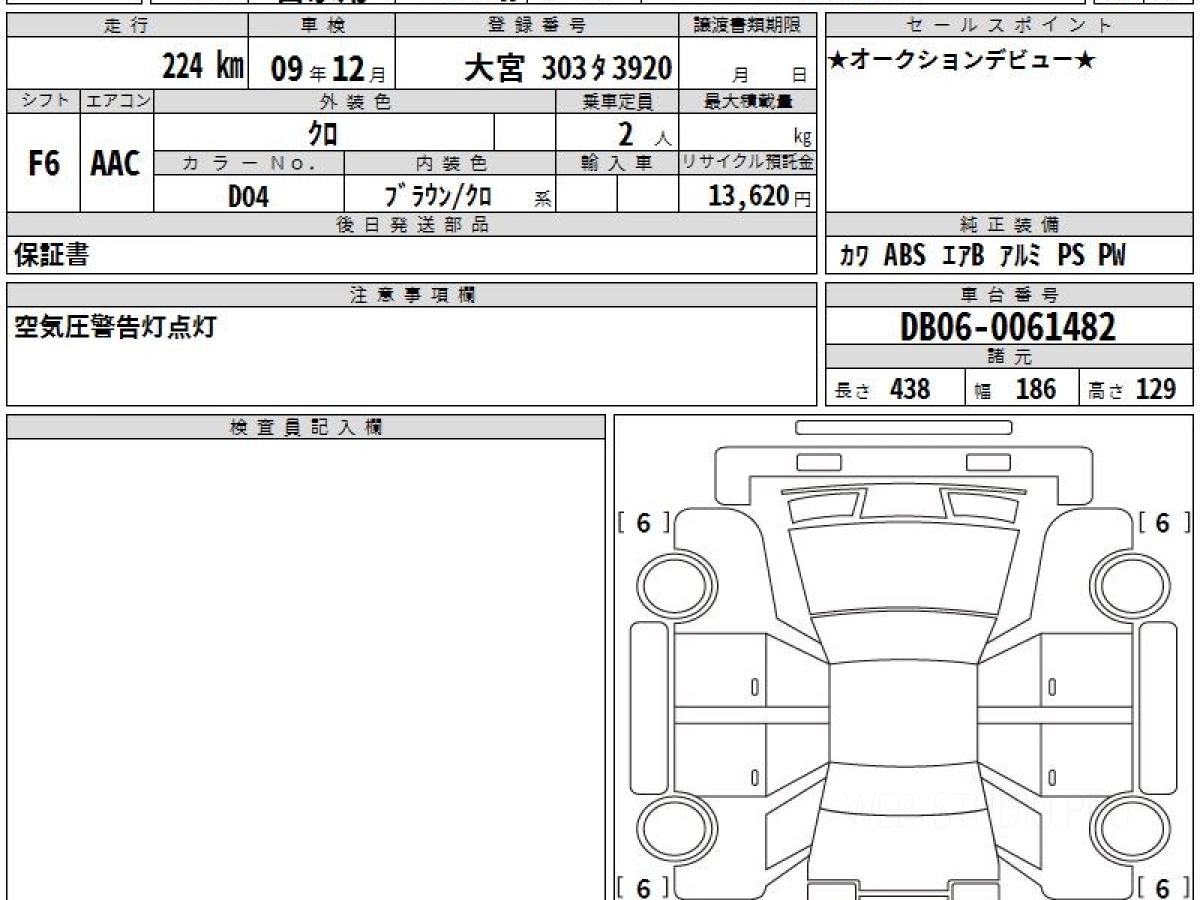Click the 保証書 entry

51,255
